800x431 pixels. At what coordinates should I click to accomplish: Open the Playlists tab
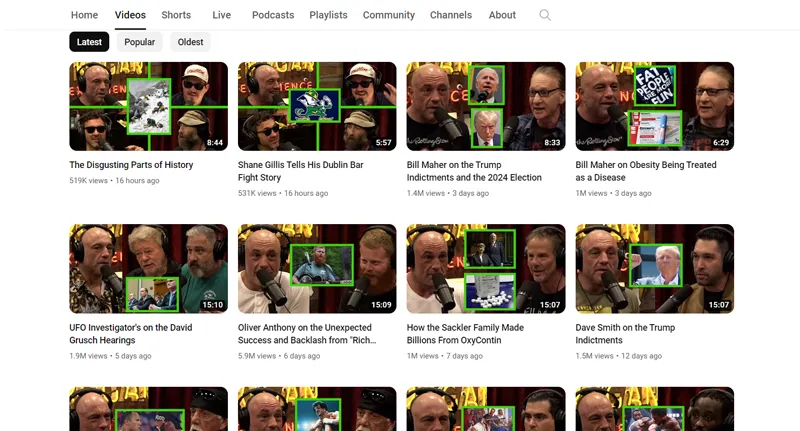[x=328, y=15]
